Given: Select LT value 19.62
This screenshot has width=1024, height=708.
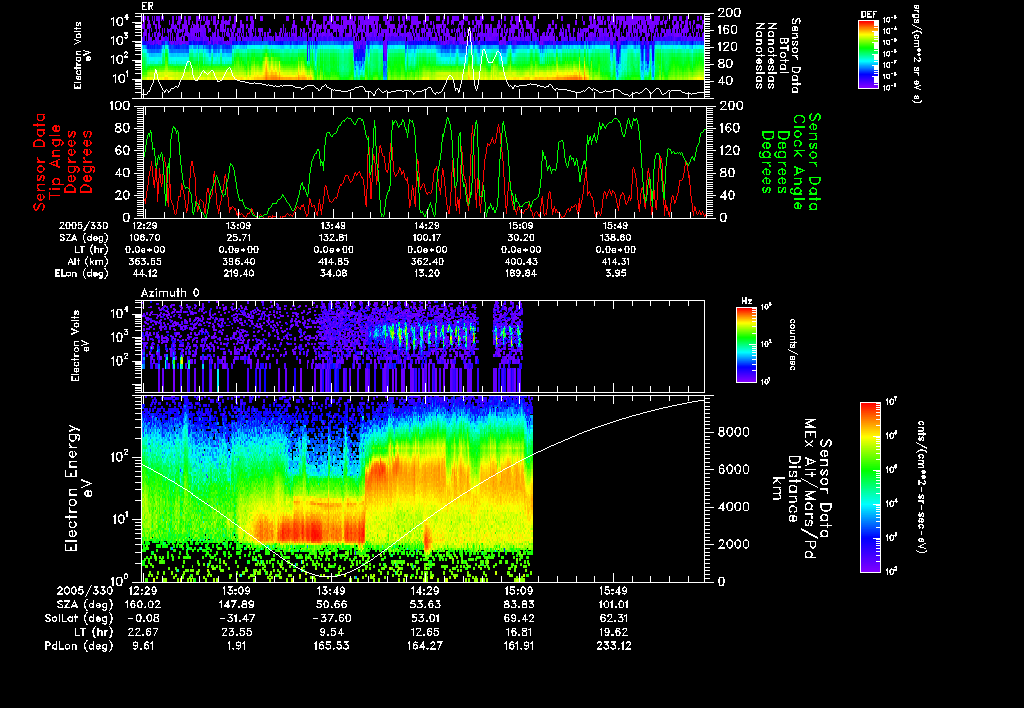Looking at the screenshot, I should tap(613, 632).
